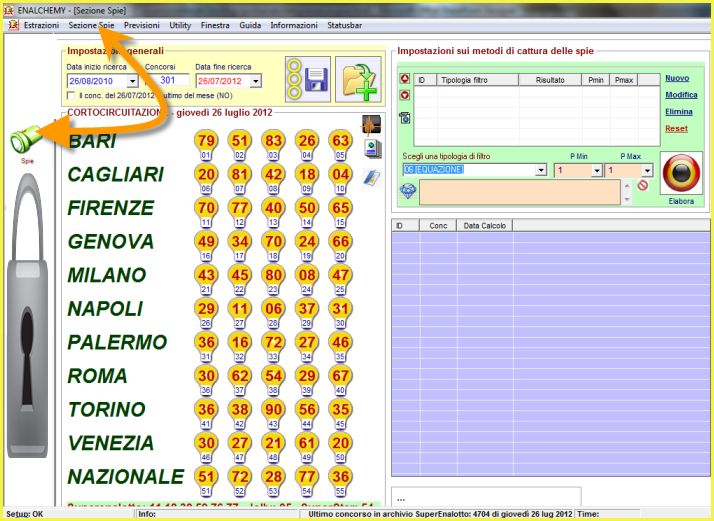Click the Tipologia filtro column header
This screenshot has width=714, height=521.
coord(478,80)
